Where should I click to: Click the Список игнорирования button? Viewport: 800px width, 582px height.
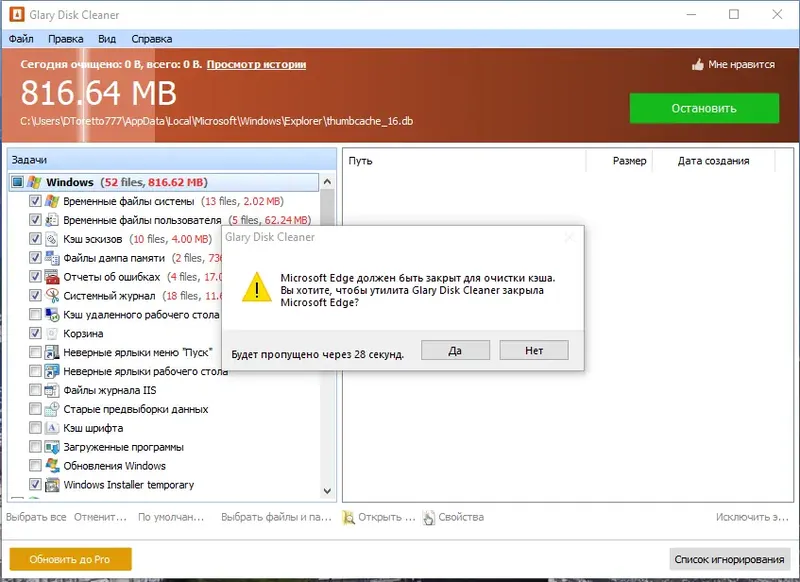click(730, 560)
